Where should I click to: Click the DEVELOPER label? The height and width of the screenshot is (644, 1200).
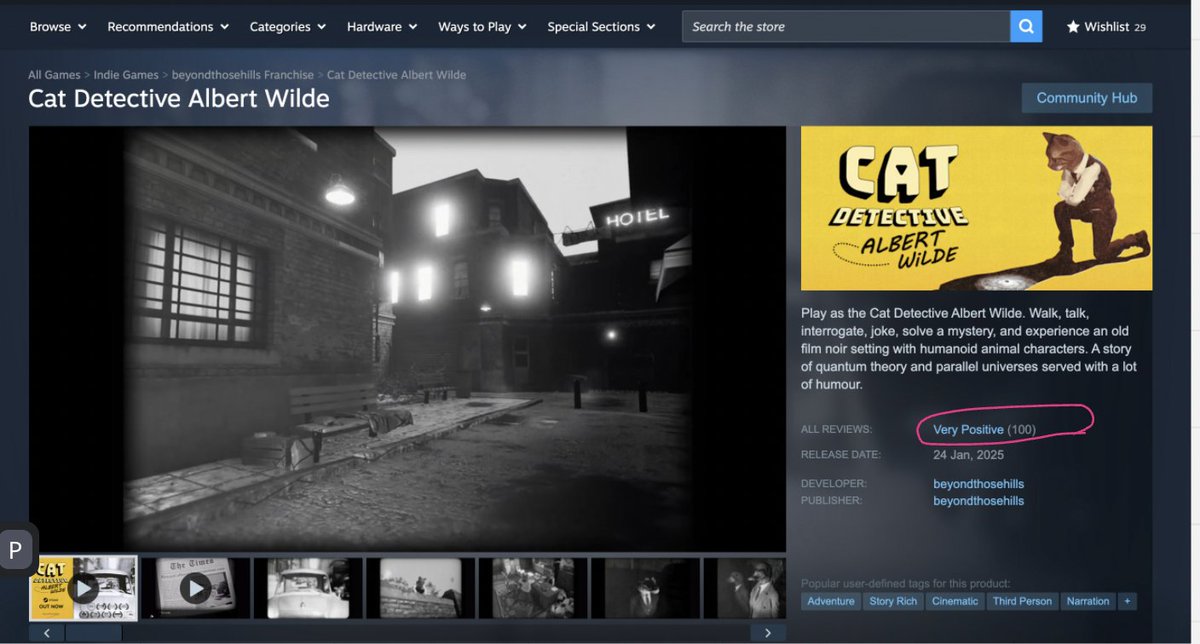(x=833, y=484)
